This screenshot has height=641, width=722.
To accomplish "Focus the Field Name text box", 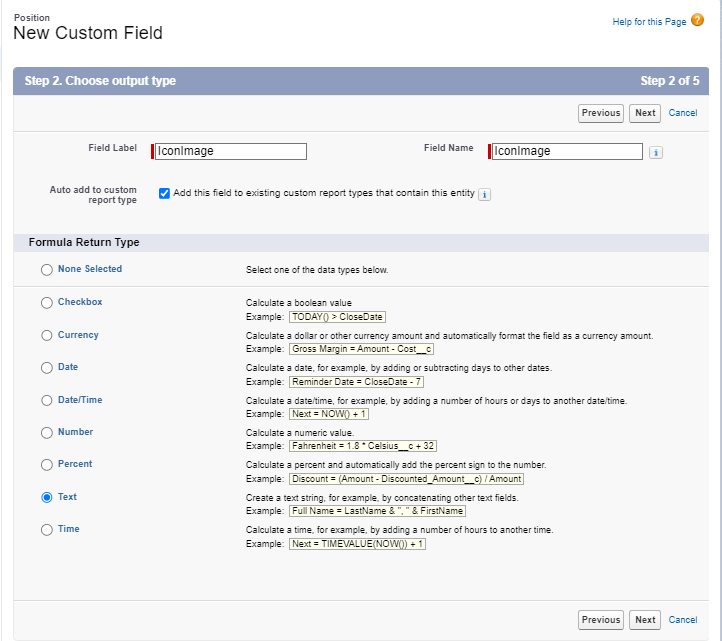I will click(567, 151).
